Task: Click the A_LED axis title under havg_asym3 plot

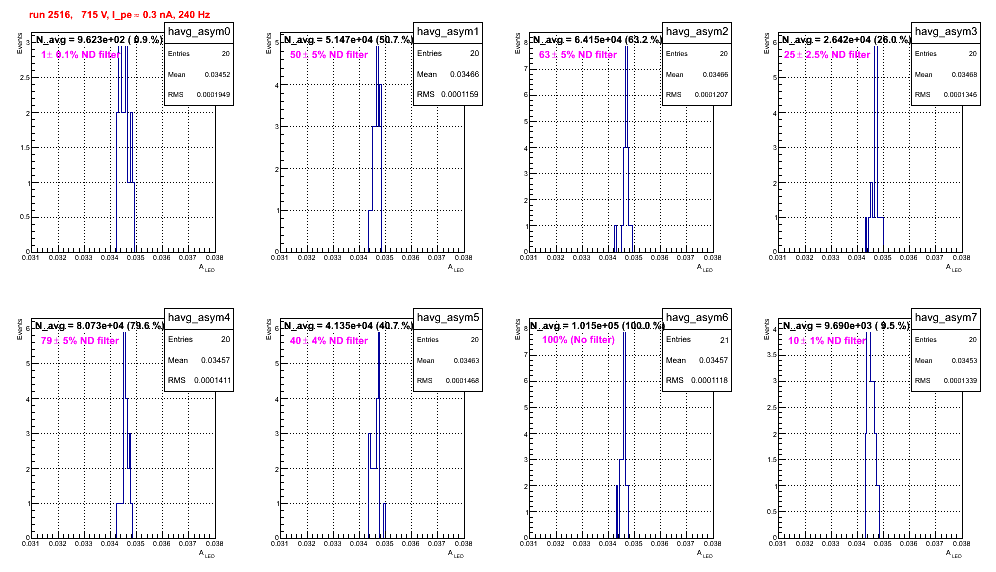Action: 954,268
